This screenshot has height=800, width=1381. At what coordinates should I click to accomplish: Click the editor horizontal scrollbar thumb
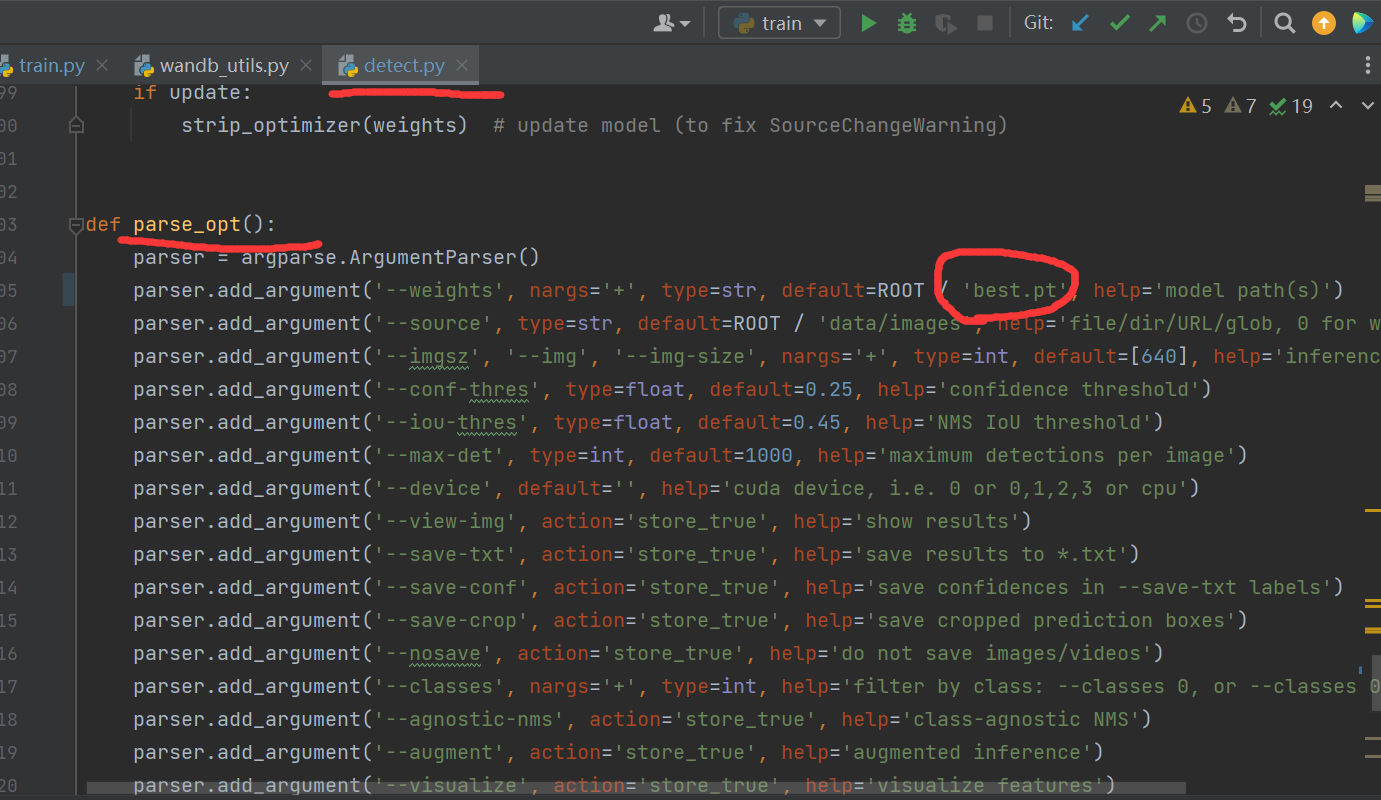pos(636,788)
